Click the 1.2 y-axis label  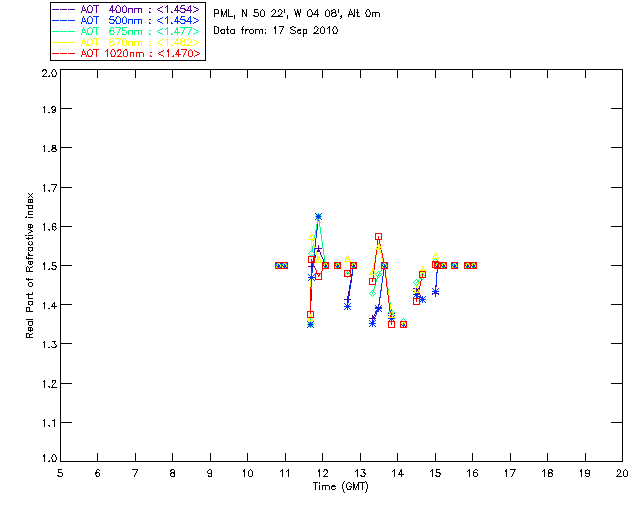[x=49, y=384]
